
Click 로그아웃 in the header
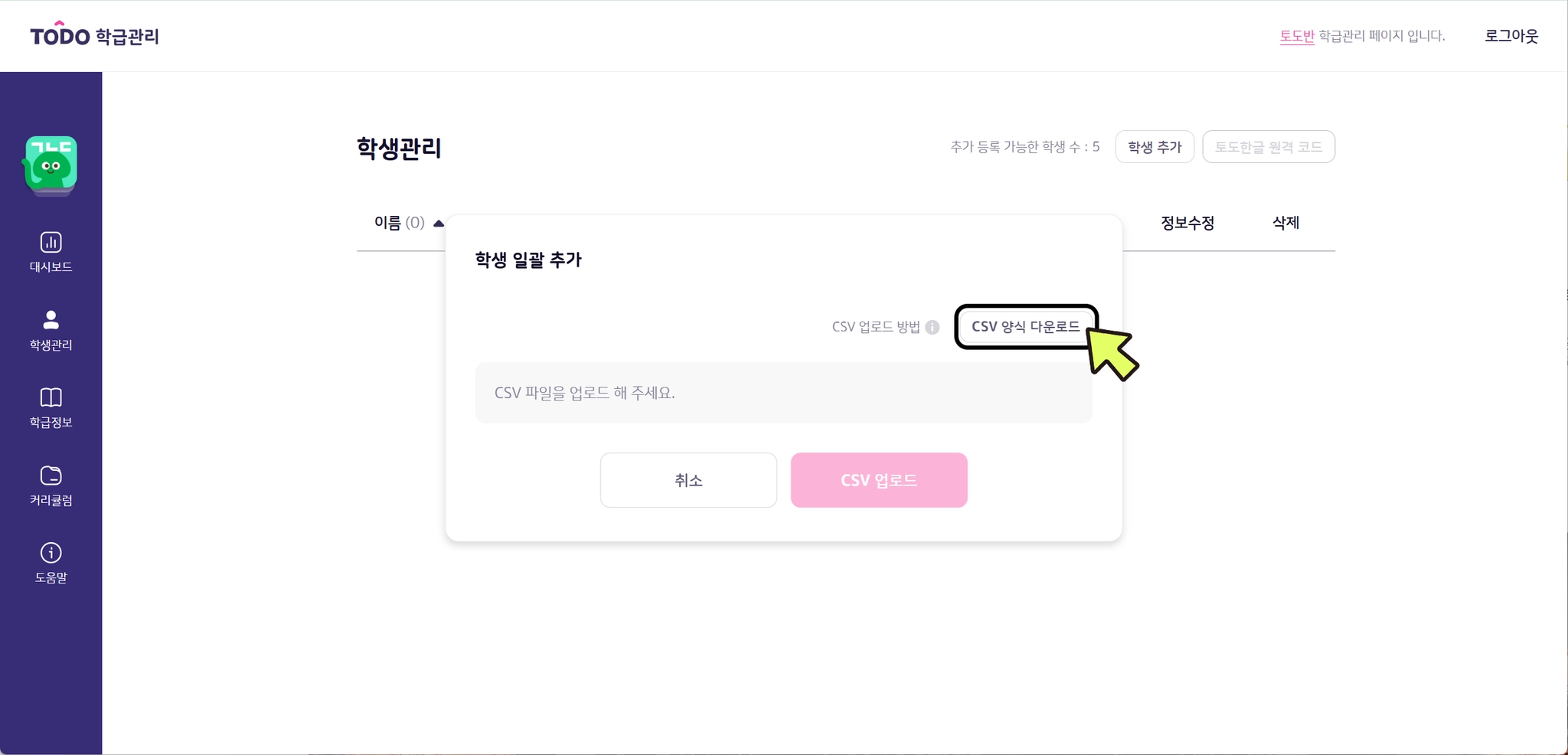1511,36
